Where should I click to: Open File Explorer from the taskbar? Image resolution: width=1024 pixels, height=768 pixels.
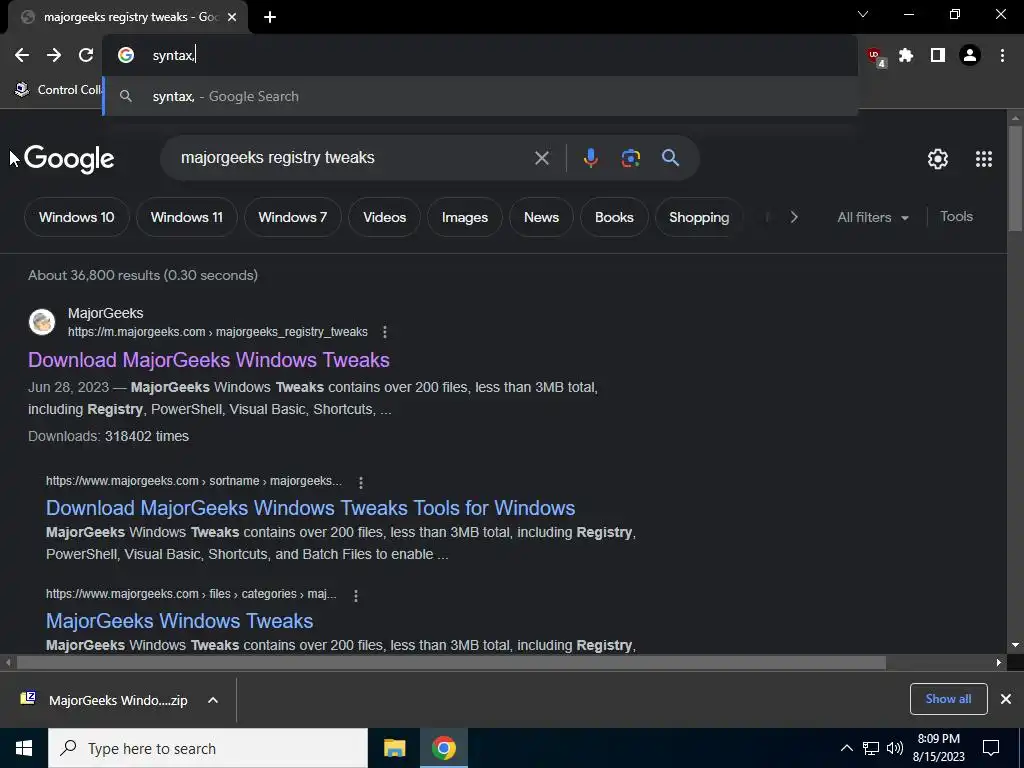click(x=394, y=748)
